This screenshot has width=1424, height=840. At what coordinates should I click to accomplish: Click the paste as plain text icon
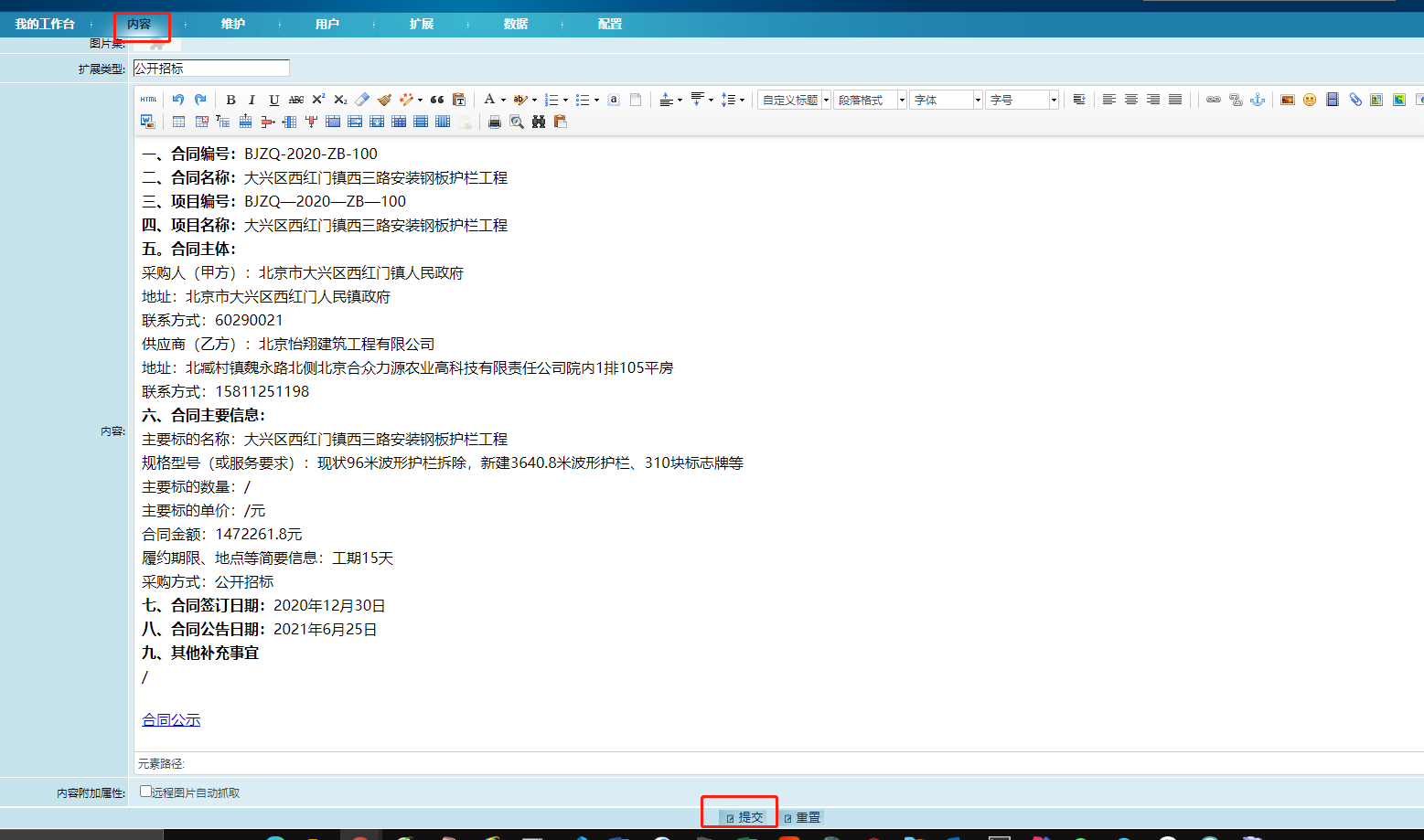click(x=459, y=100)
